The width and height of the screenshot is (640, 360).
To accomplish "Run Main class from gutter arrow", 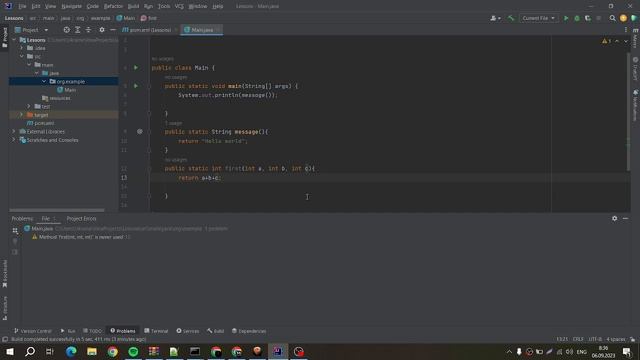I will point(136,68).
